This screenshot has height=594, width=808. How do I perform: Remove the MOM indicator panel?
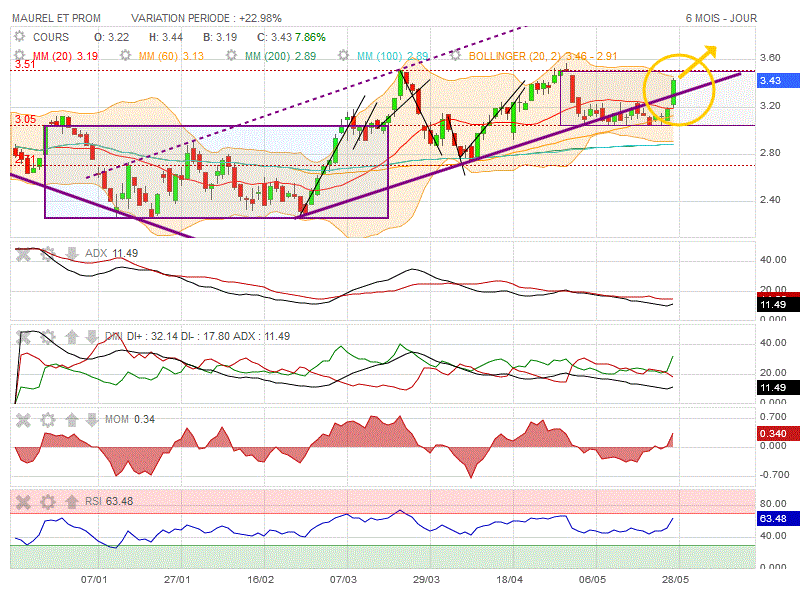coord(23,420)
